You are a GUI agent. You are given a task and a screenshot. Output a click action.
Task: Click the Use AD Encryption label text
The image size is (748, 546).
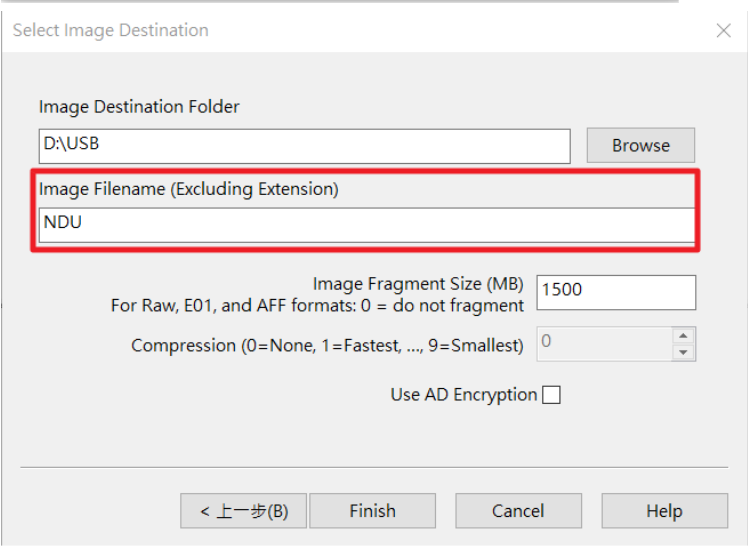coord(463,395)
